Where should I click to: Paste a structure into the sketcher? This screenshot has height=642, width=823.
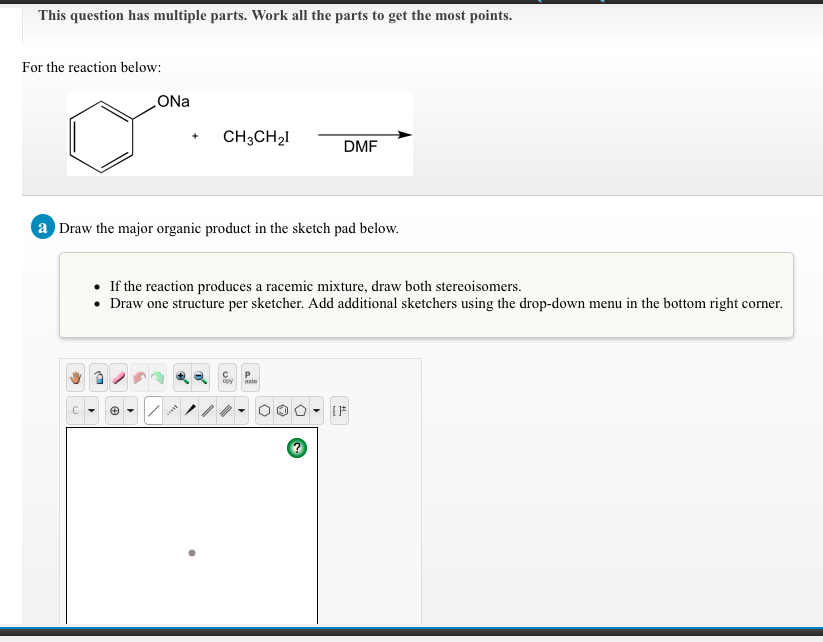[249, 377]
